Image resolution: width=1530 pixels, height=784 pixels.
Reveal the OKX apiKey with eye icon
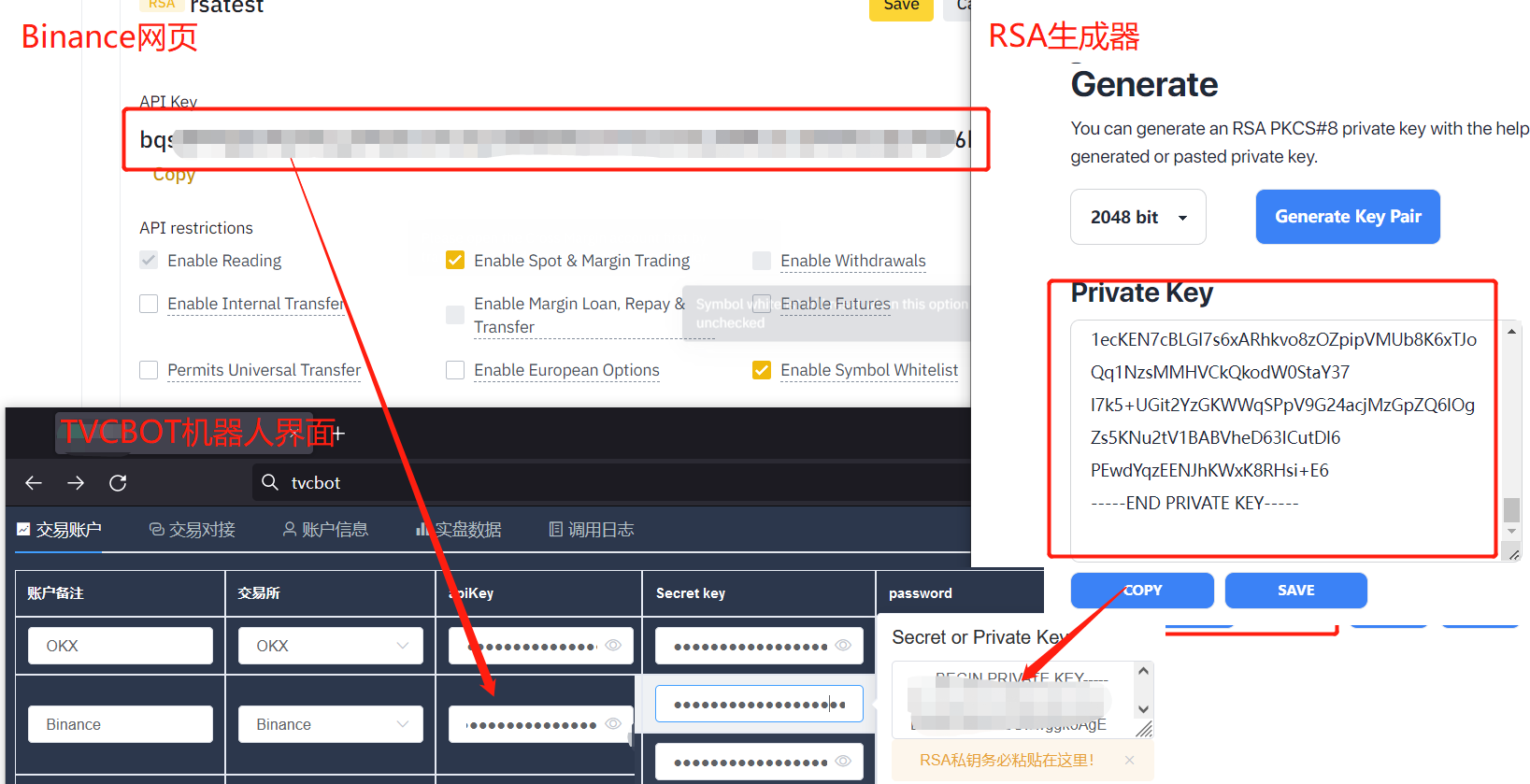[x=613, y=645]
